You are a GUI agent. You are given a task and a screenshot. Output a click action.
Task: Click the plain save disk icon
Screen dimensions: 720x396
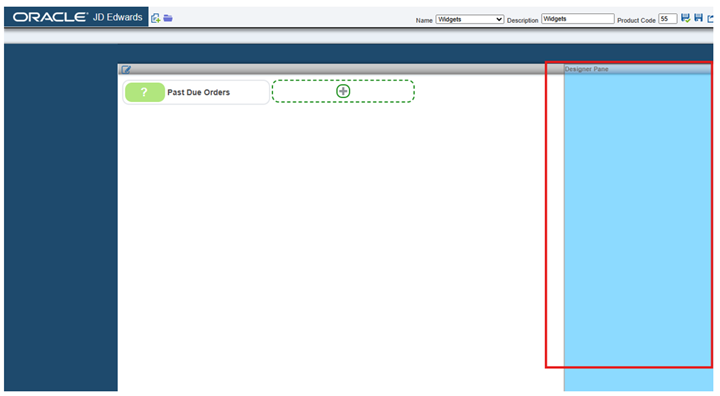pyautogui.click(x=698, y=18)
